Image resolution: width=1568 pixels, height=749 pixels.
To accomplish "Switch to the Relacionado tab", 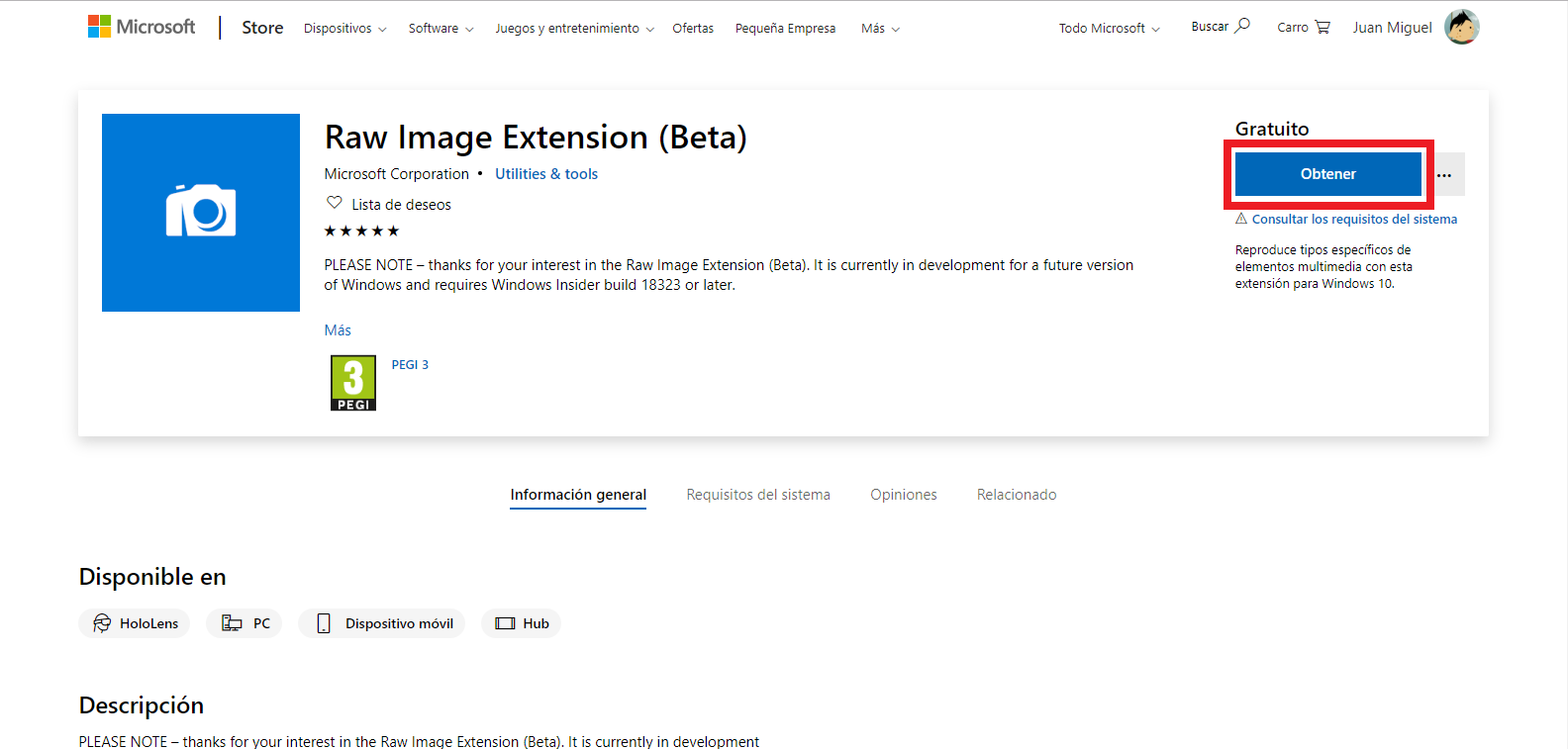I will [1017, 495].
